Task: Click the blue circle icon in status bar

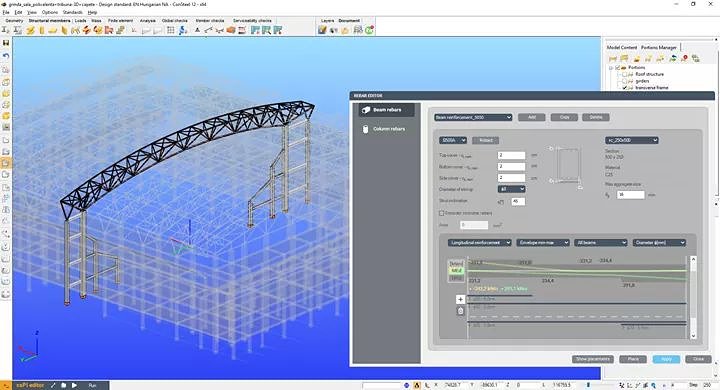Action: (x=406, y=385)
